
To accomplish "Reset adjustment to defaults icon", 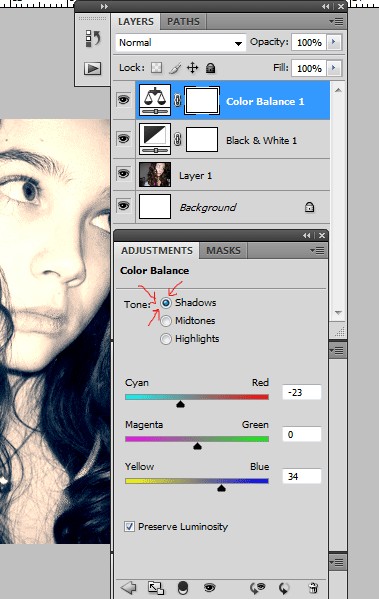I will coord(284,588).
